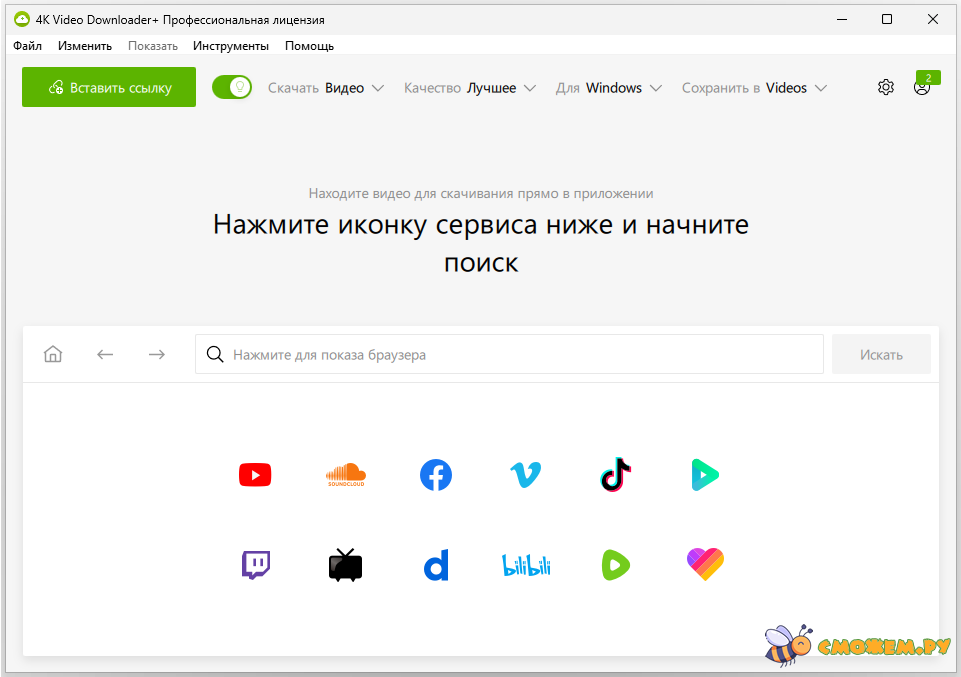Open the SoundCloud service icon
961x677 pixels.
(346, 475)
